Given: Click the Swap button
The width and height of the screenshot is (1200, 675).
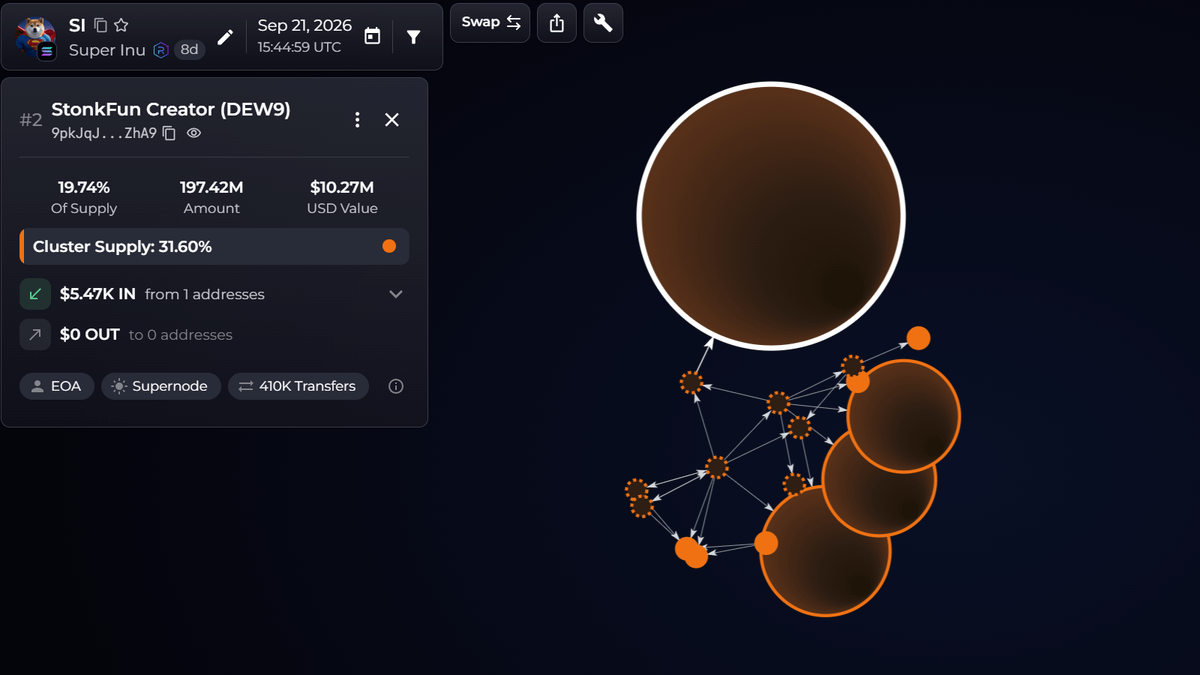Looking at the screenshot, I should [490, 23].
